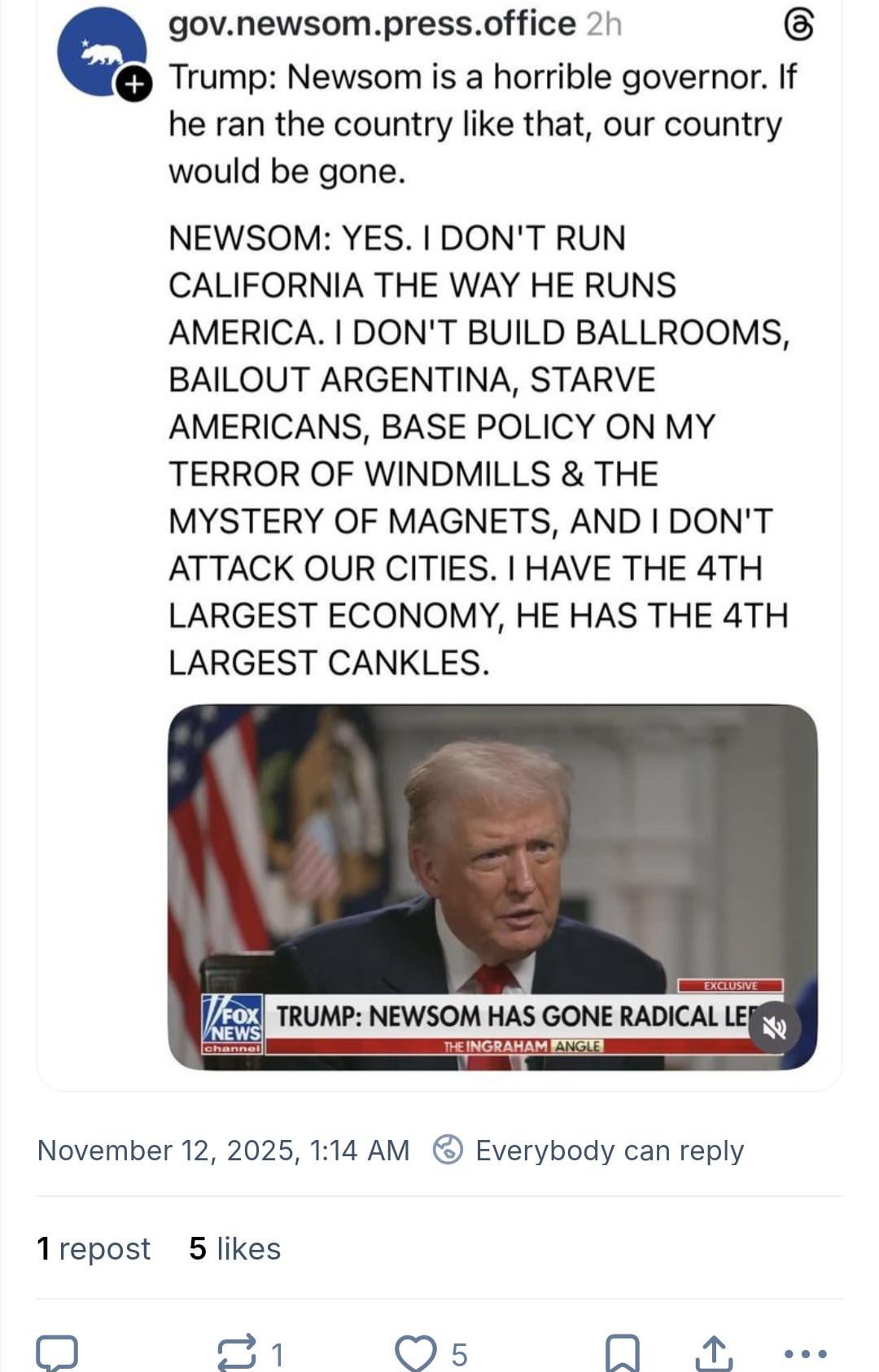The width and height of the screenshot is (879, 1372).
Task: Repost this thread using the arrows icon
Action: pos(236,1353)
